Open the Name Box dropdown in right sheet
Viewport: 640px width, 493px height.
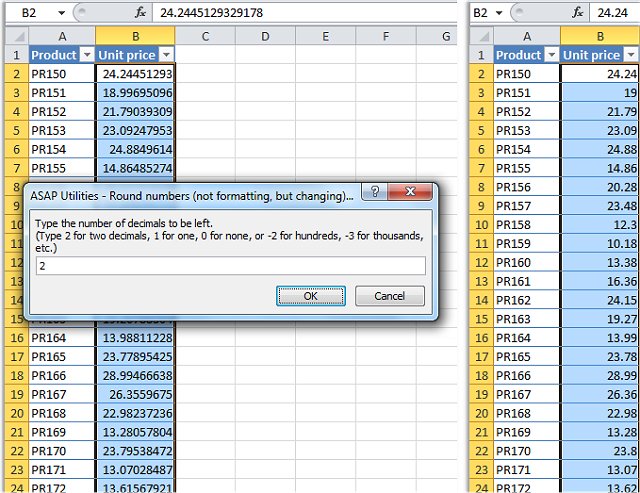pyautogui.click(x=499, y=13)
